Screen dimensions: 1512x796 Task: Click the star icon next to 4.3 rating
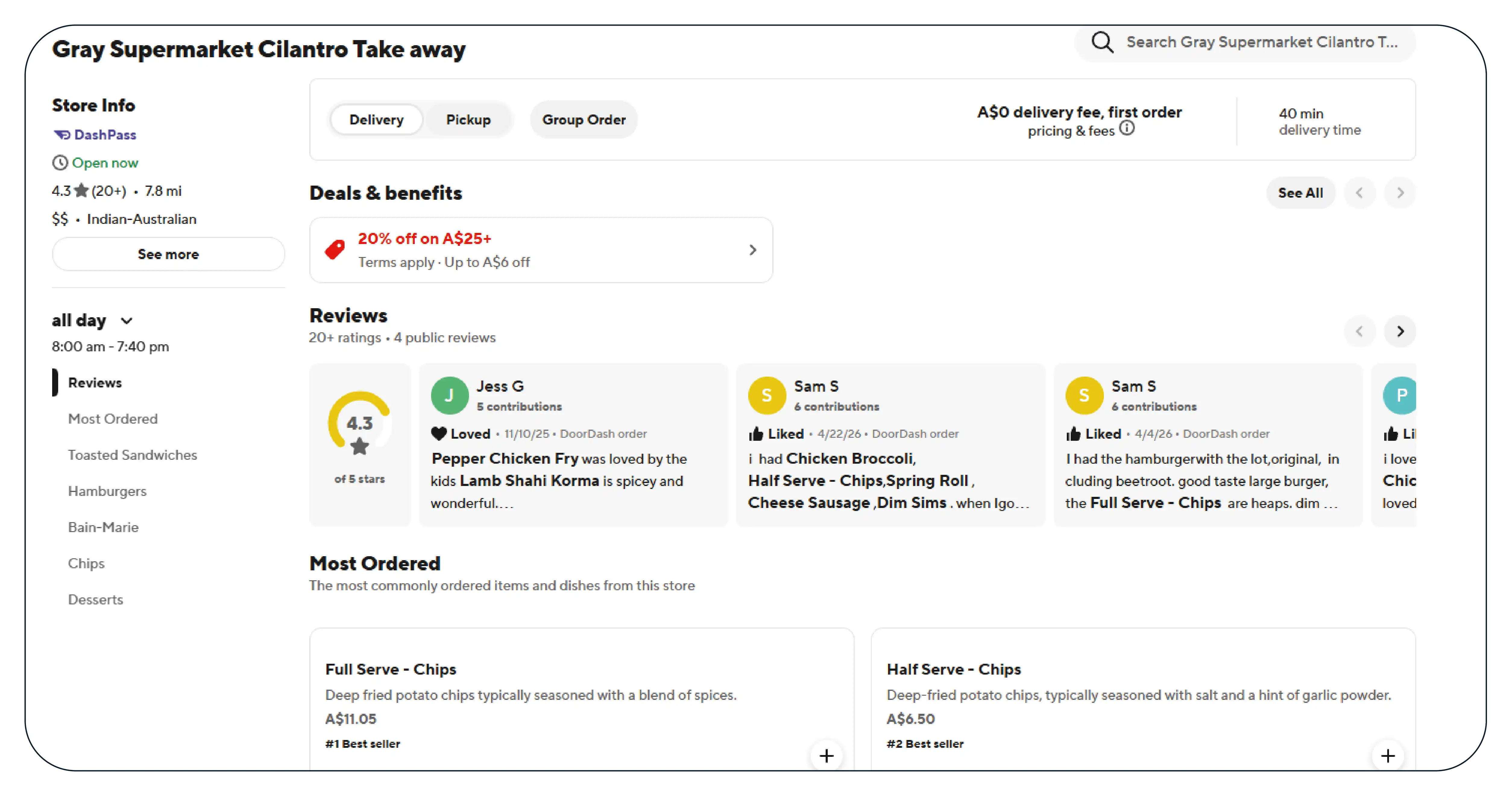82,191
